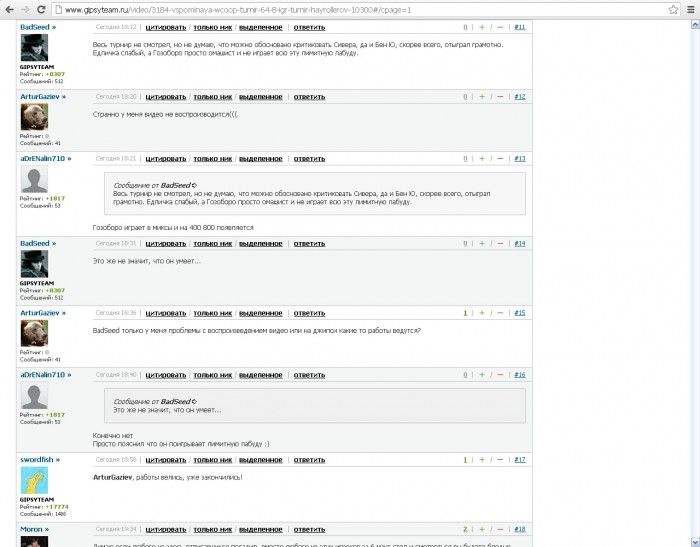Open swordfish username link
700x547 pixels.
coord(40,459)
